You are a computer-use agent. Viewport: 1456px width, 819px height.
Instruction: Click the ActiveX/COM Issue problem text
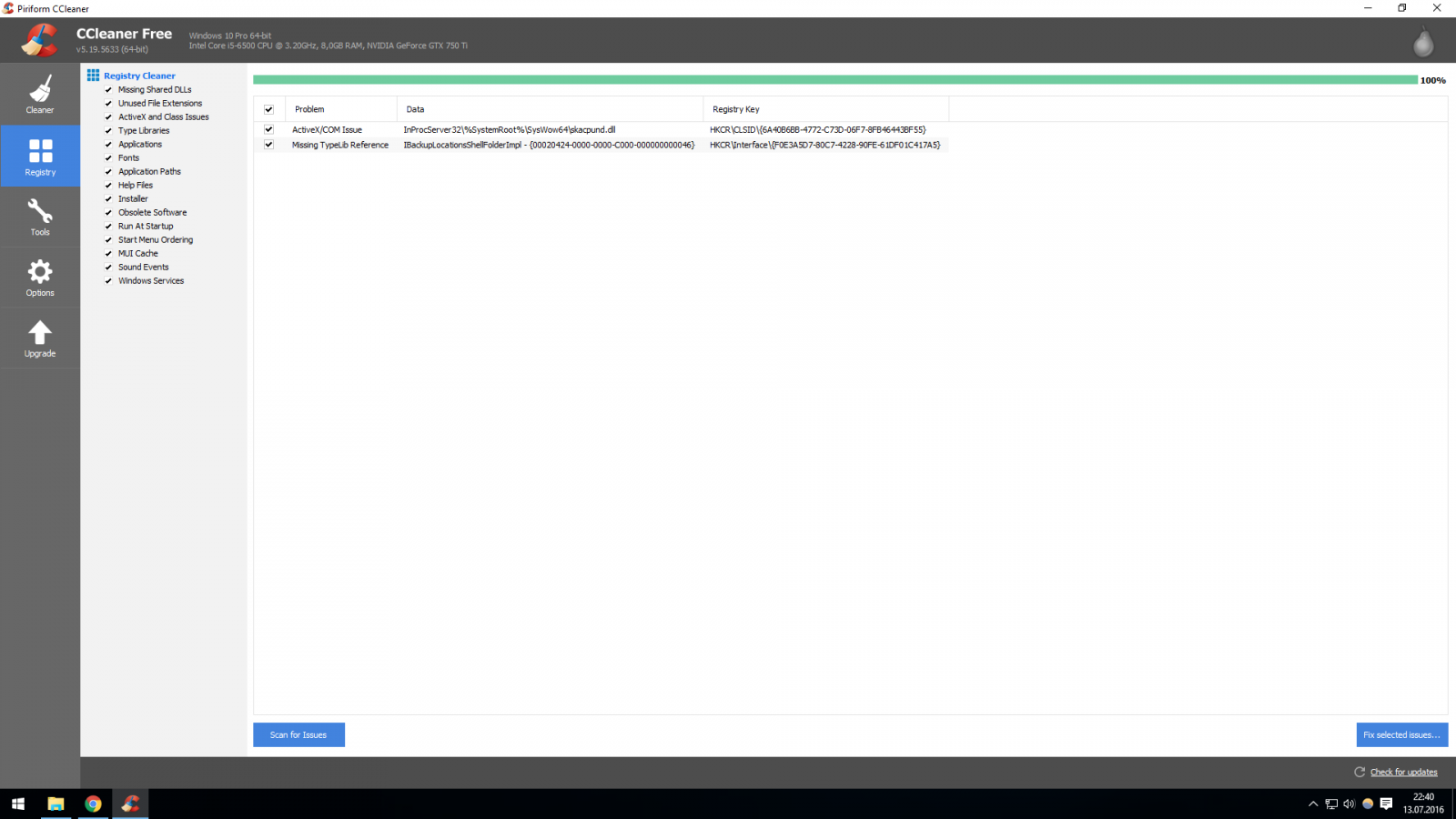327,129
